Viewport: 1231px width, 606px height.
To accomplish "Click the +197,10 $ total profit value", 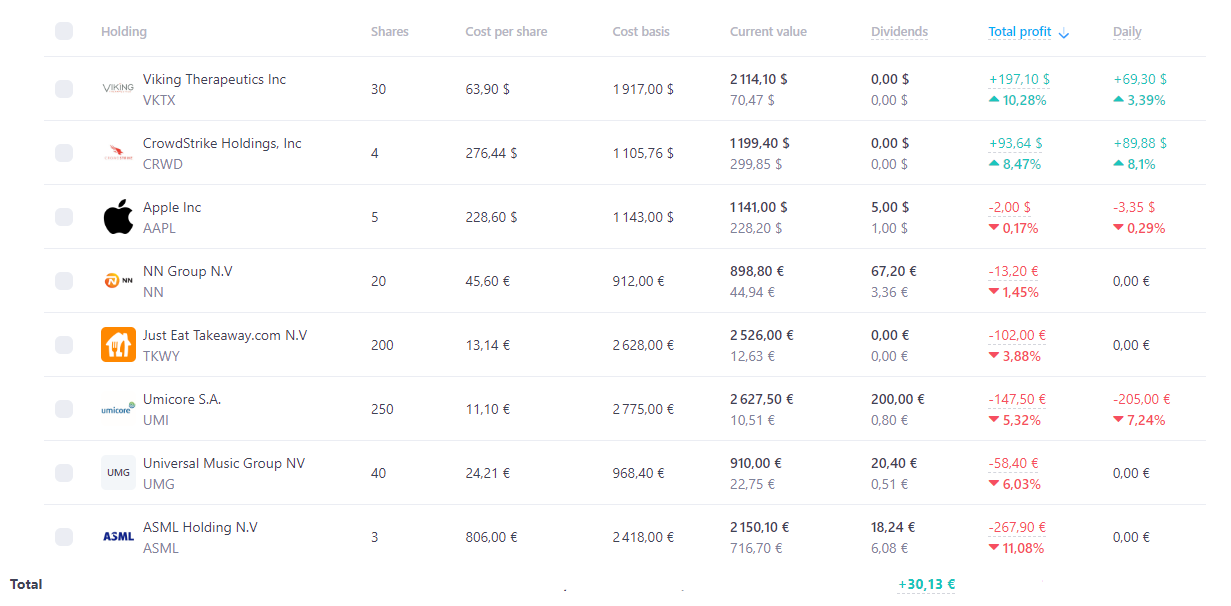I will [x=1019, y=79].
